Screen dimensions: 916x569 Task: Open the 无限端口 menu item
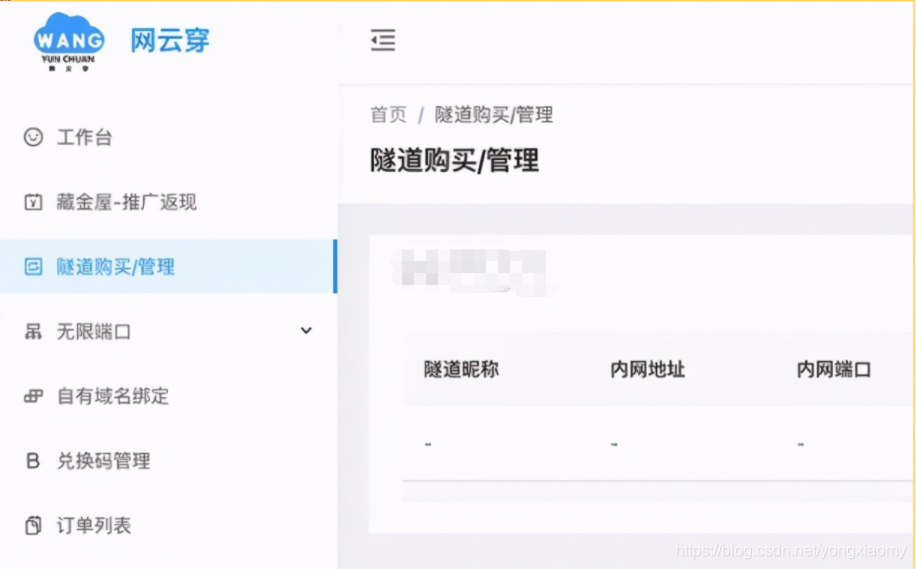click(x=169, y=331)
